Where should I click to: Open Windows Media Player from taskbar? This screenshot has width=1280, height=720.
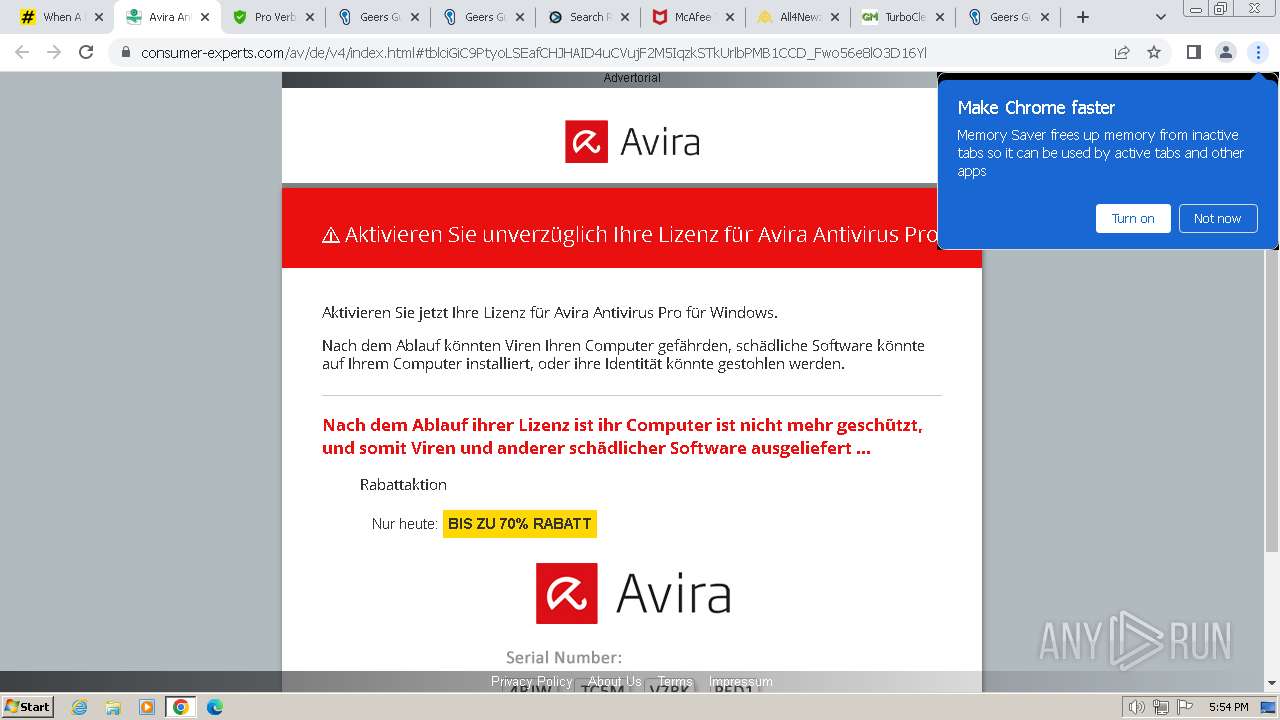coord(147,707)
